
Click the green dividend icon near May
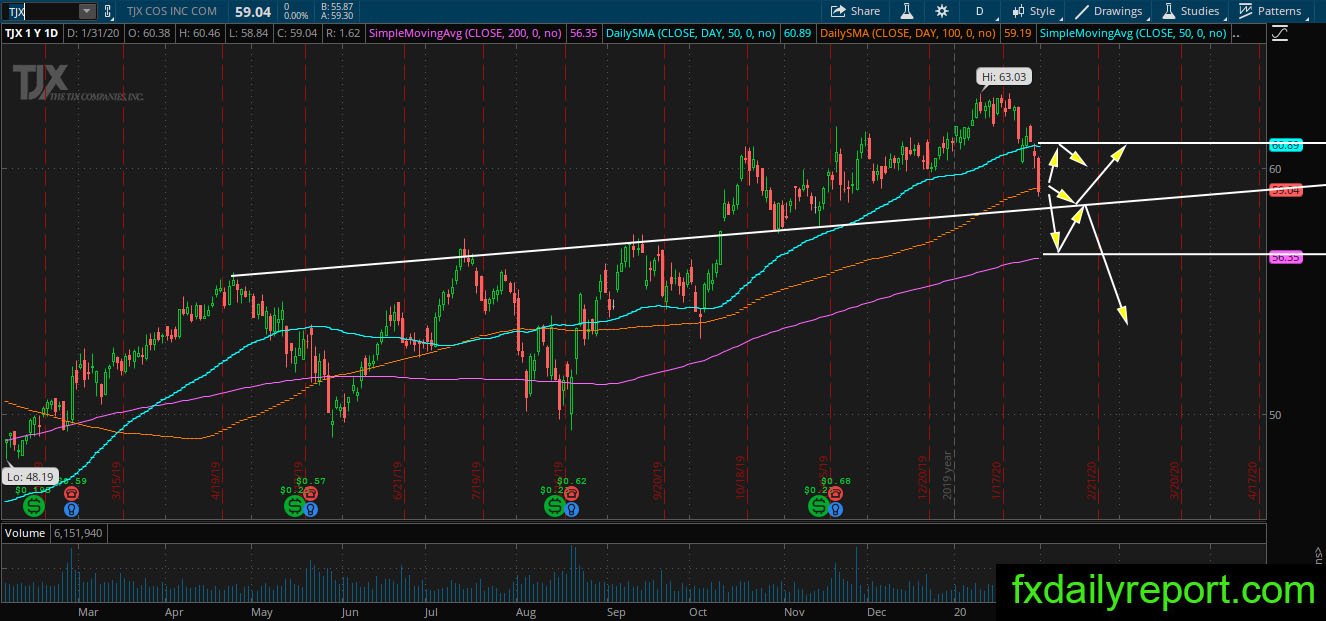point(295,506)
